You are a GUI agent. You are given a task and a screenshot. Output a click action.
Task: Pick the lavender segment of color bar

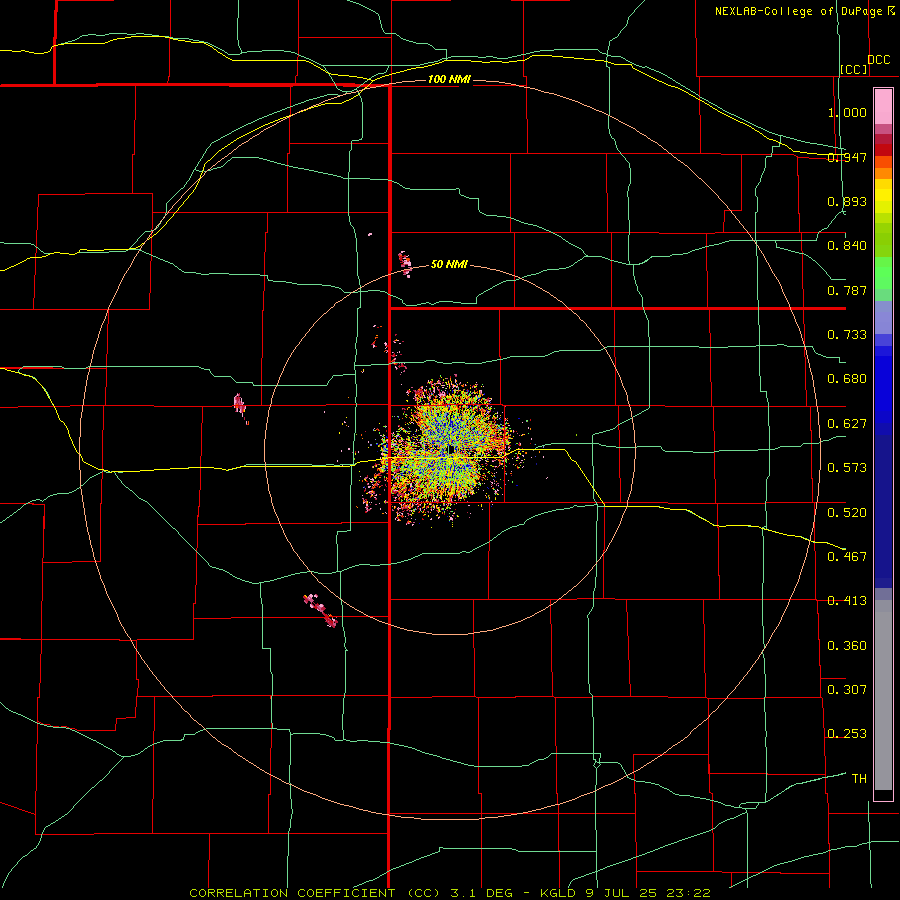coord(883,317)
